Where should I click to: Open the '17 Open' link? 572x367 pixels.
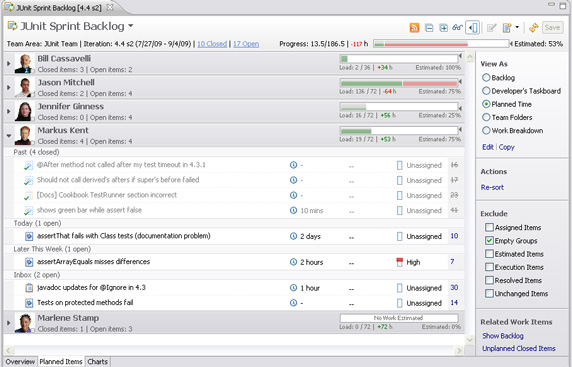pyautogui.click(x=246, y=44)
